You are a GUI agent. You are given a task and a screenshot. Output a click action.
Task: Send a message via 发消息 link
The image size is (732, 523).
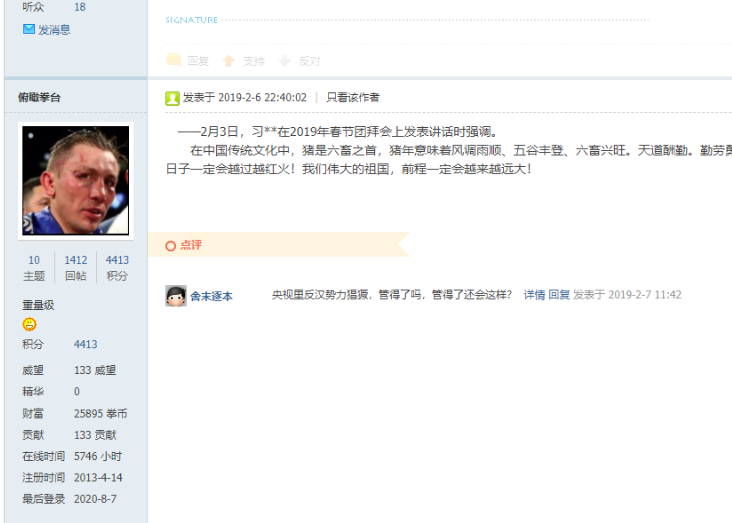pyautogui.click(x=54, y=30)
